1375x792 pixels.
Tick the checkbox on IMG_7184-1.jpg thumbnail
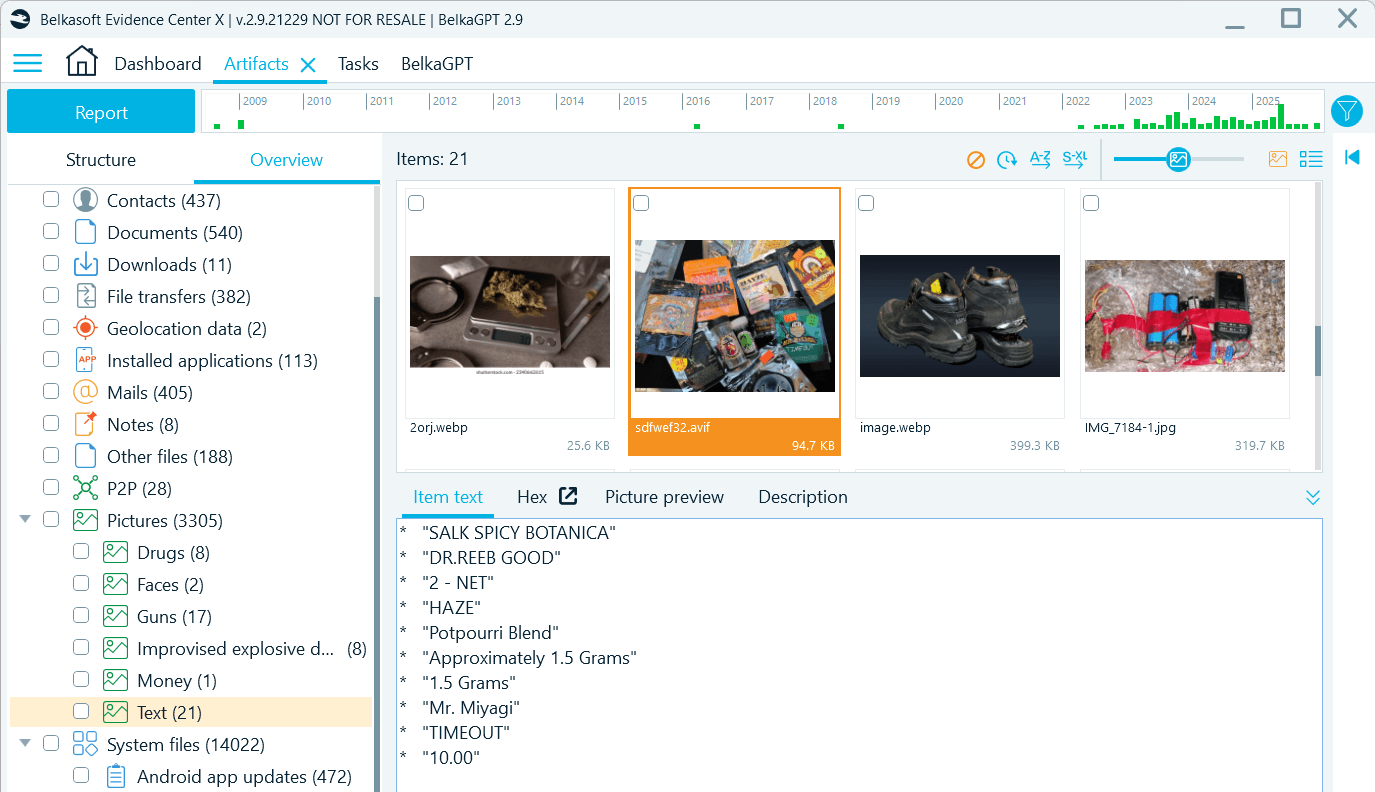coord(1091,203)
